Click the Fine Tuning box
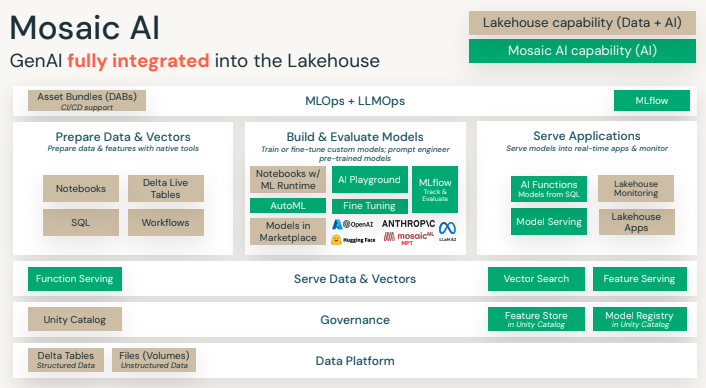The height and width of the screenshot is (388, 706). [x=370, y=206]
